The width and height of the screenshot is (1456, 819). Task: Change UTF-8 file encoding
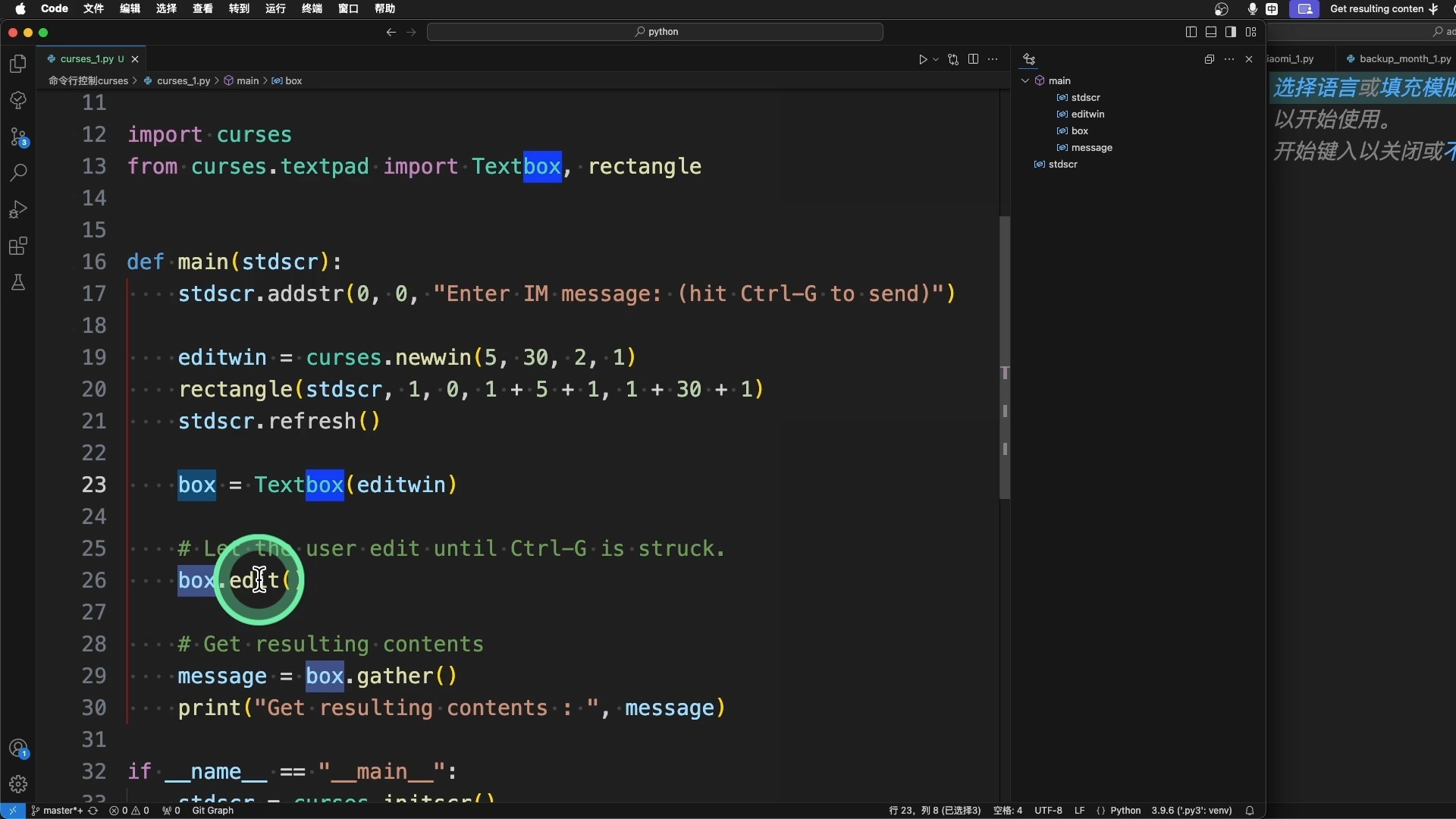coord(1048,811)
